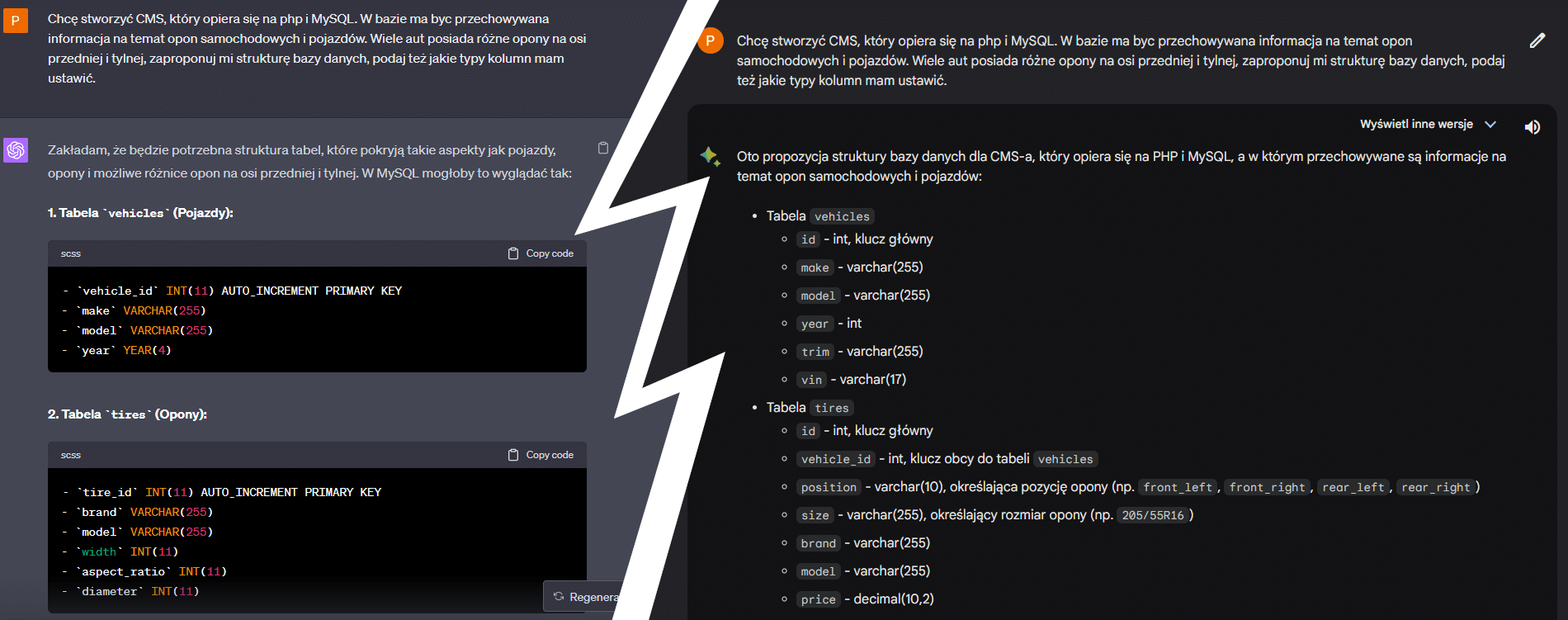
Task: Click the purple ChatGPT logo avatar
Action: click(16, 150)
